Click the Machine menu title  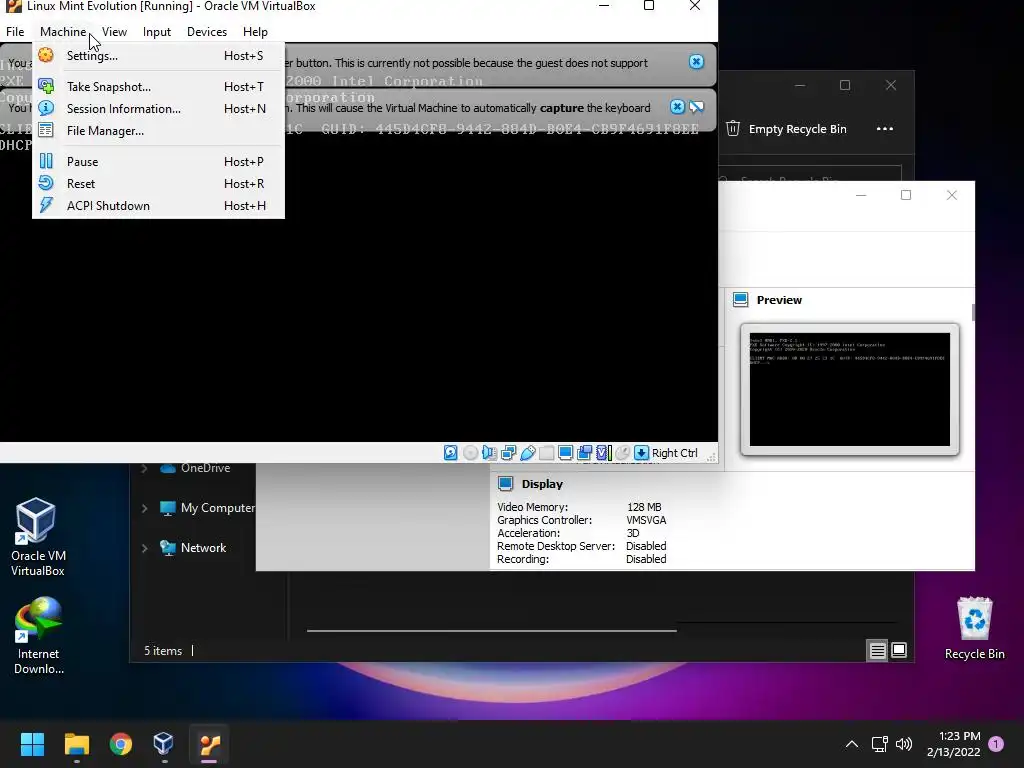(x=63, y=32)
